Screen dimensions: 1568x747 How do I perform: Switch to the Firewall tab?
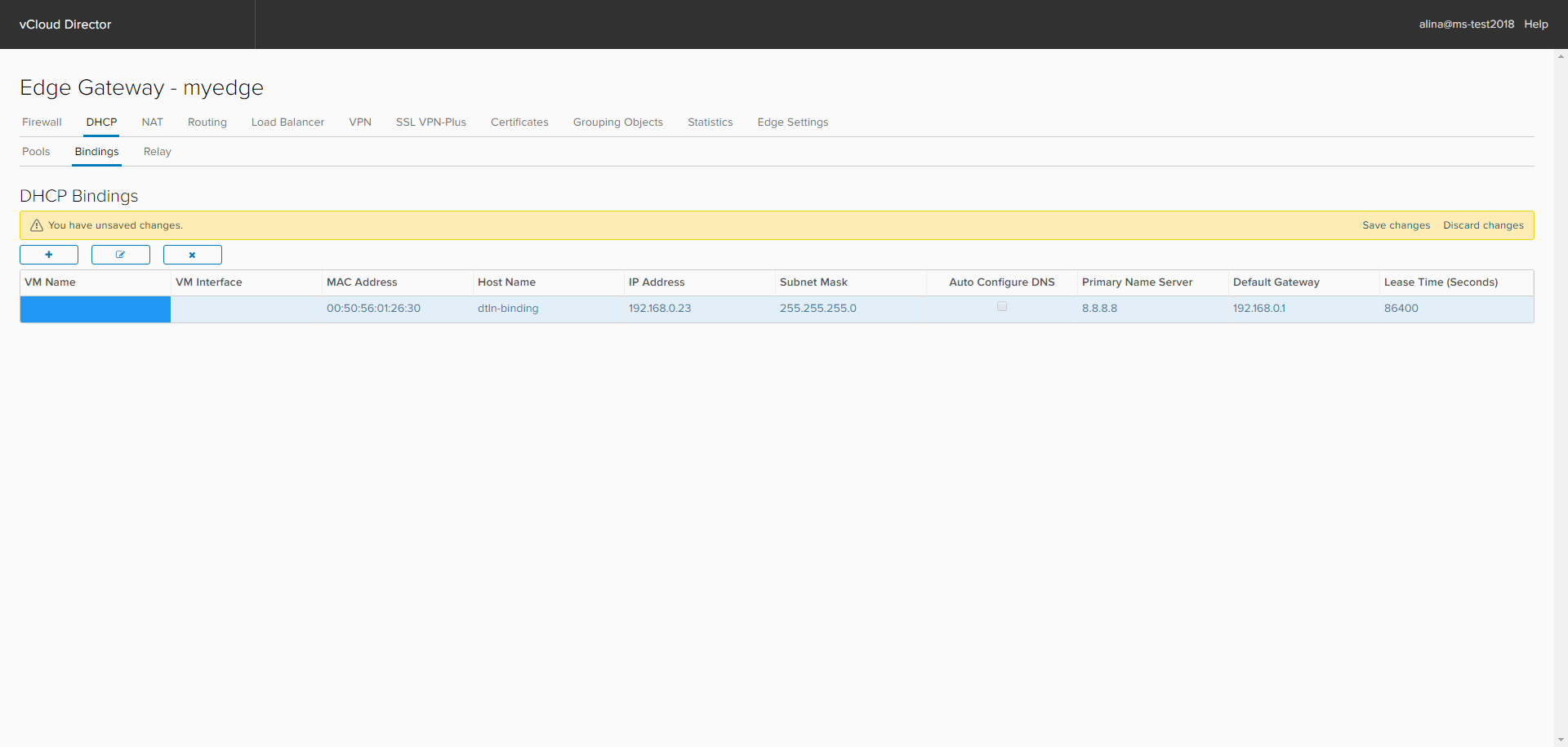point(42,122)
